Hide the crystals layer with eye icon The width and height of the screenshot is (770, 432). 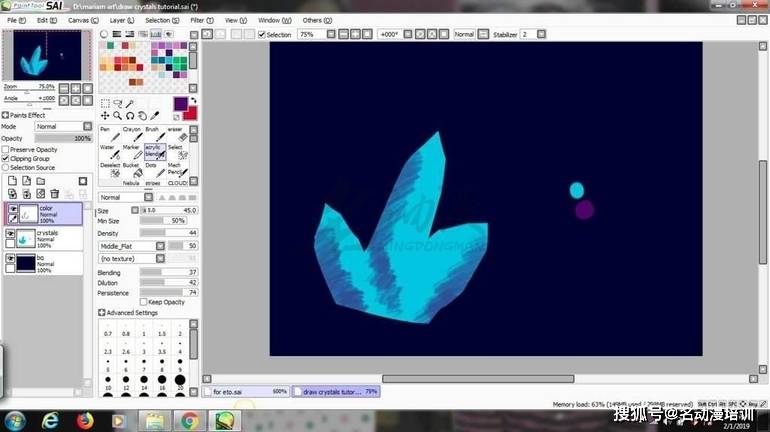(12, 232)
